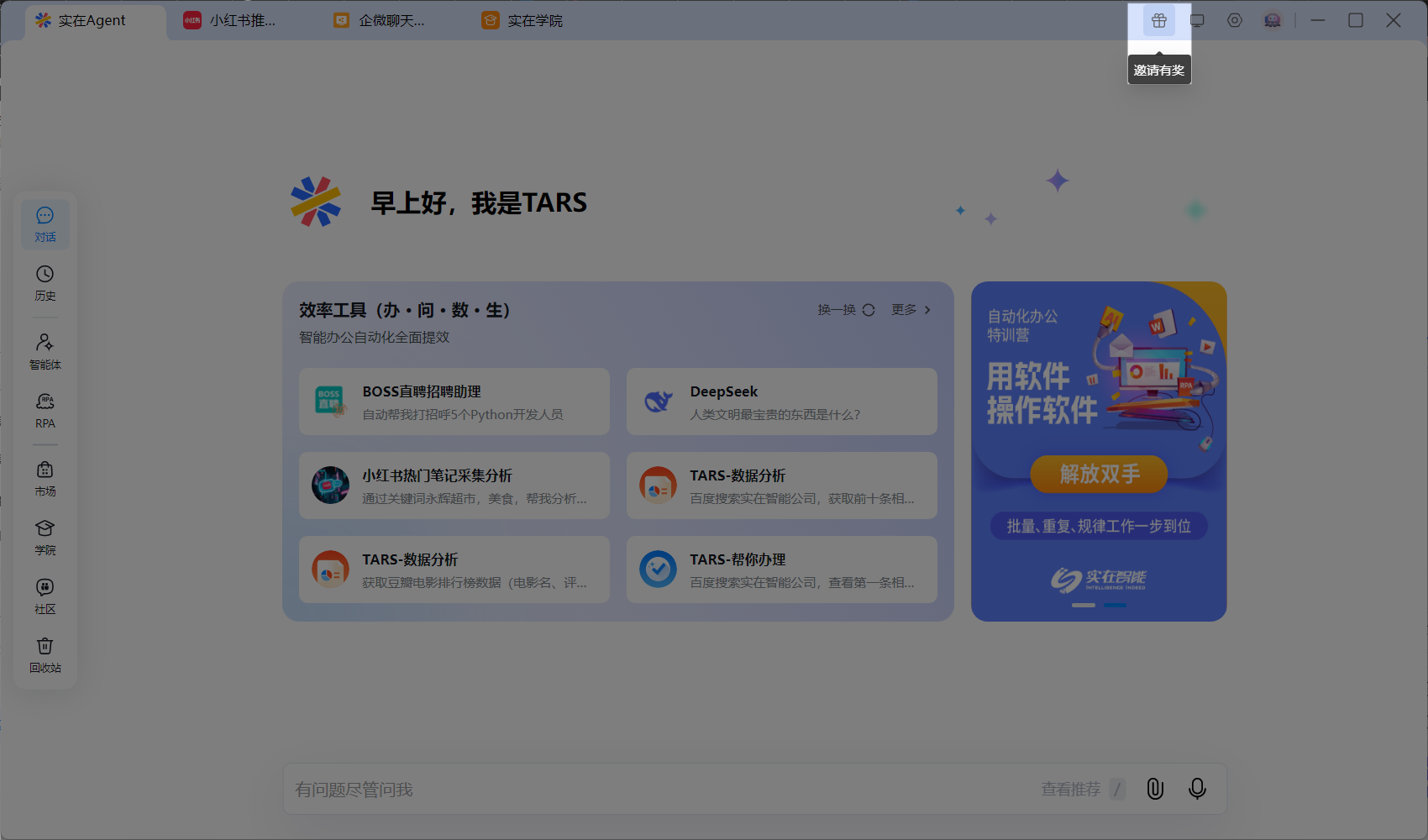Click the BOSS直聘 card icon

[330, 402]
